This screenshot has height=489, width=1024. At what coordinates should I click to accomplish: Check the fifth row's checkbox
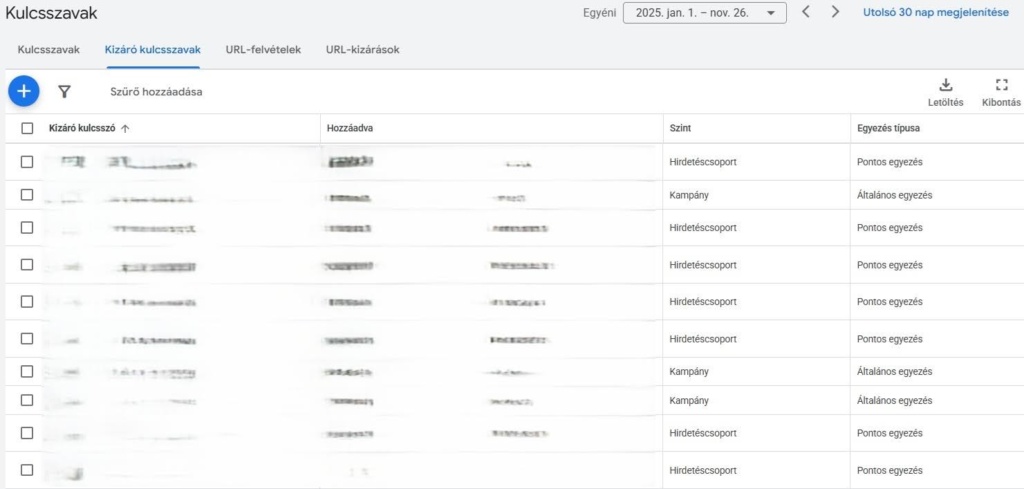point(27,302)
